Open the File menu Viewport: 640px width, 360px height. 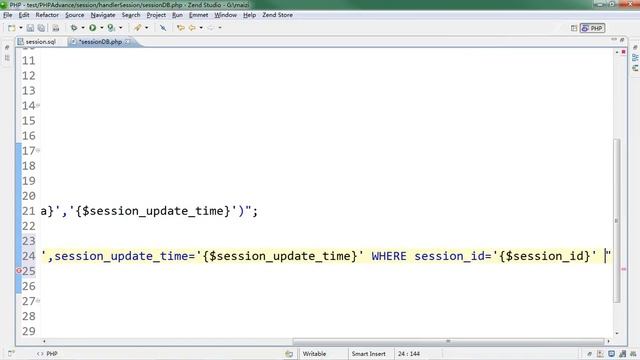click(x=7, y=15)
